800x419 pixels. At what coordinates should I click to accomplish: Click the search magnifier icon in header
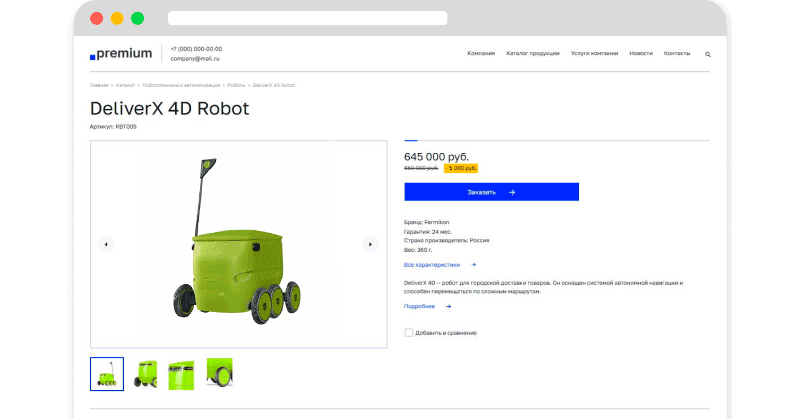pos(709,54)
